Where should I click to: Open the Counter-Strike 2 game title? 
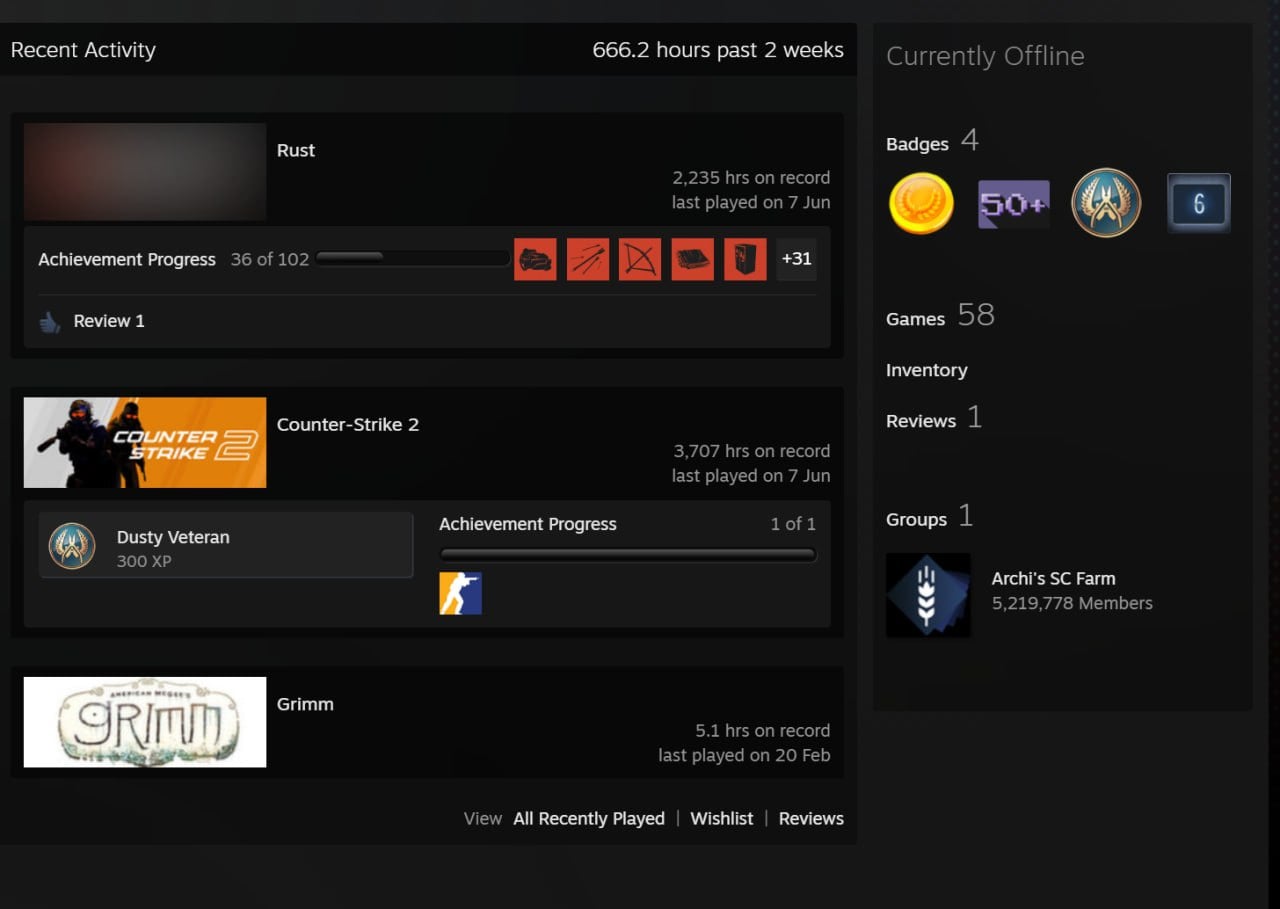348,424
